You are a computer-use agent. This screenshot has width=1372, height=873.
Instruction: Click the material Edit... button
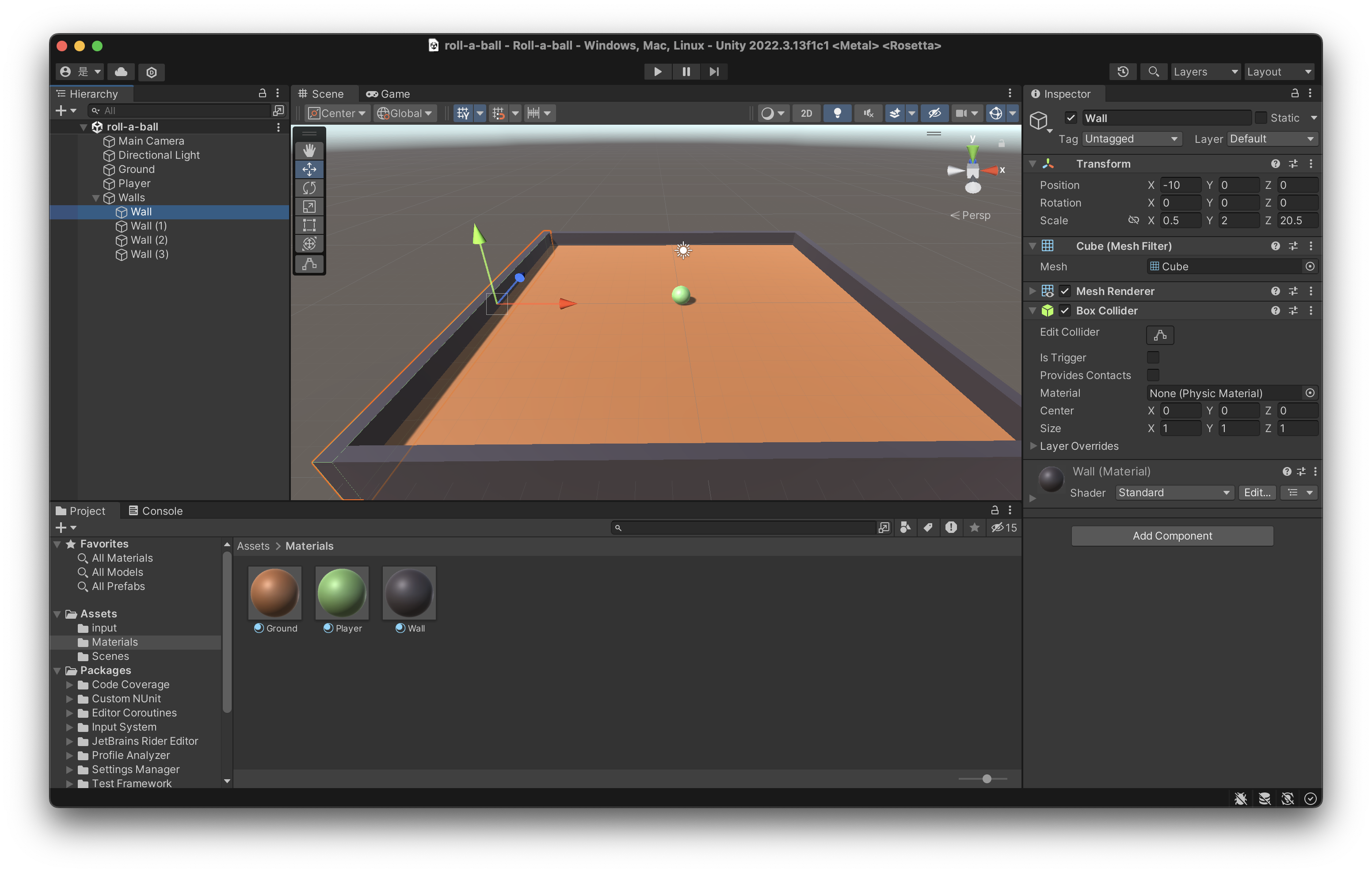[1257, 493]
